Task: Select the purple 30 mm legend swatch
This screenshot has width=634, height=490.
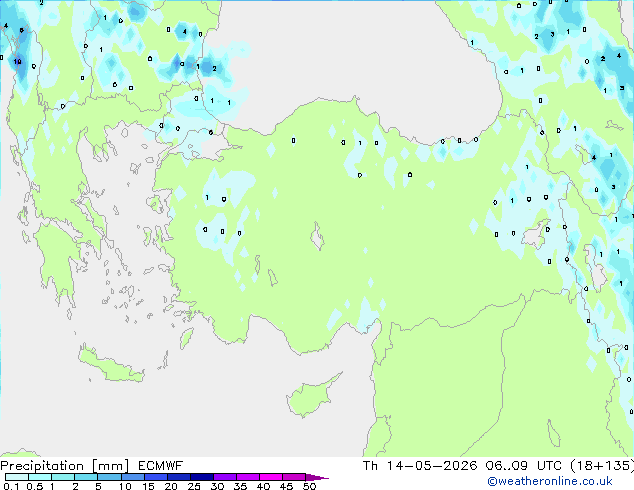Action: click(x=225, y=477)
